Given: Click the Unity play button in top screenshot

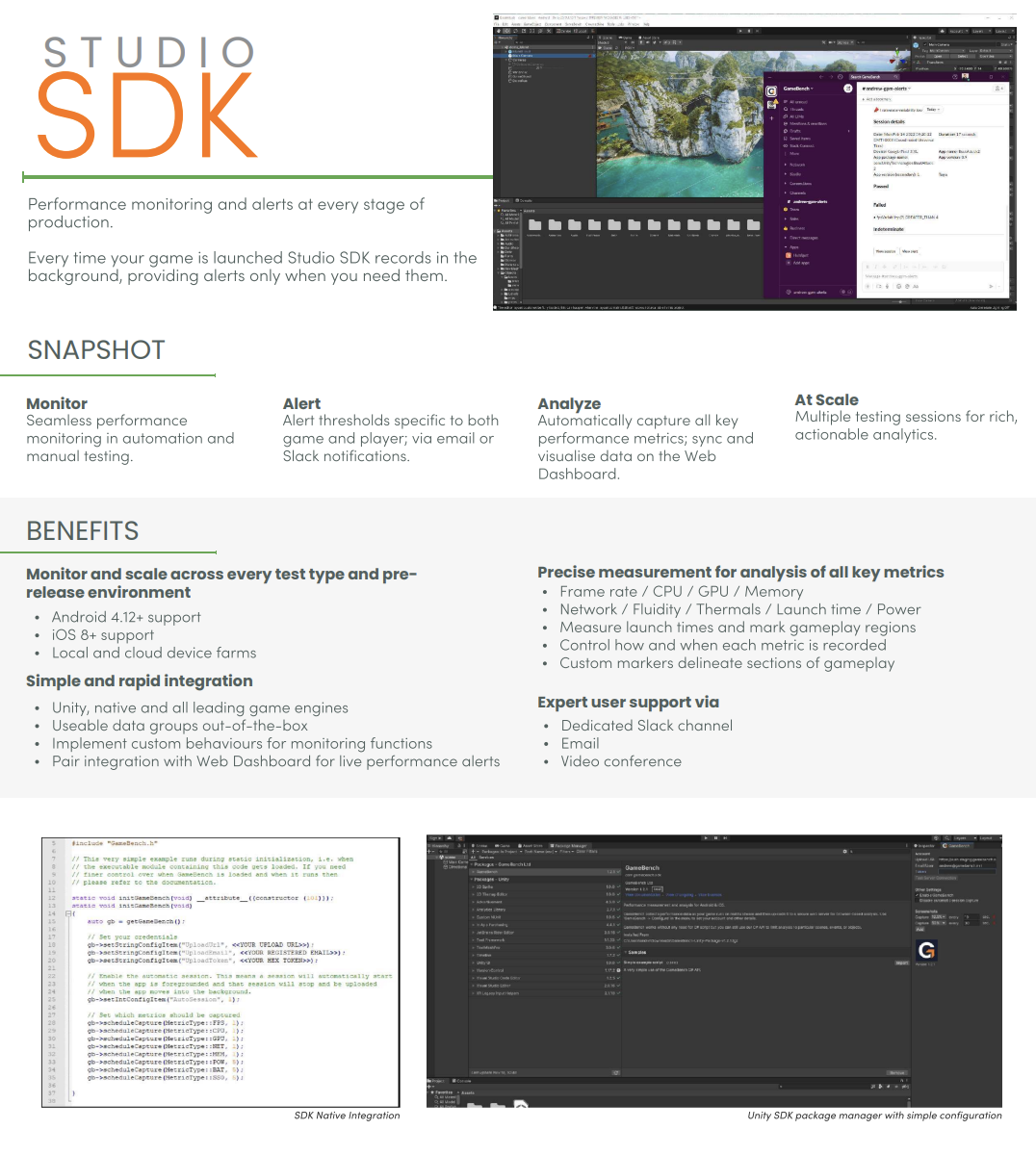Looking at the screenshot, I should tap(741, 31).
